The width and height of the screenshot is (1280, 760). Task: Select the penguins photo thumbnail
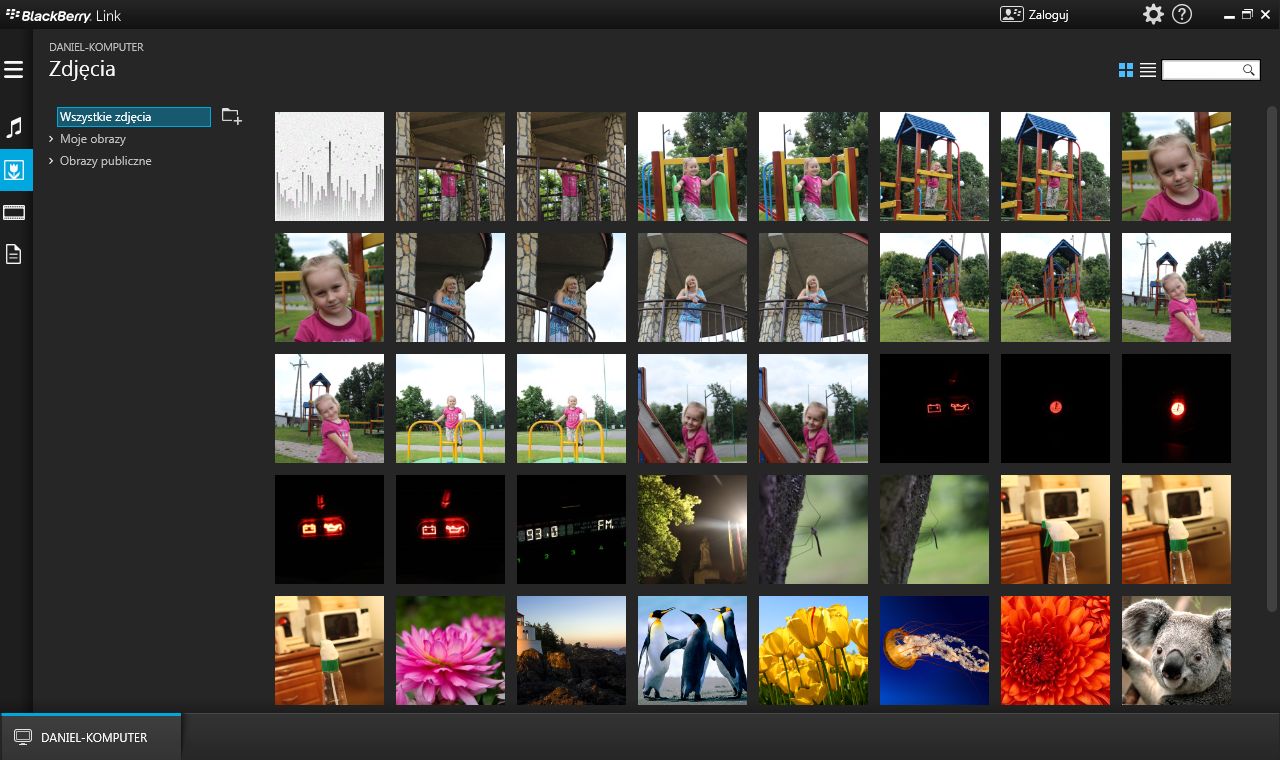click(692, 650)
